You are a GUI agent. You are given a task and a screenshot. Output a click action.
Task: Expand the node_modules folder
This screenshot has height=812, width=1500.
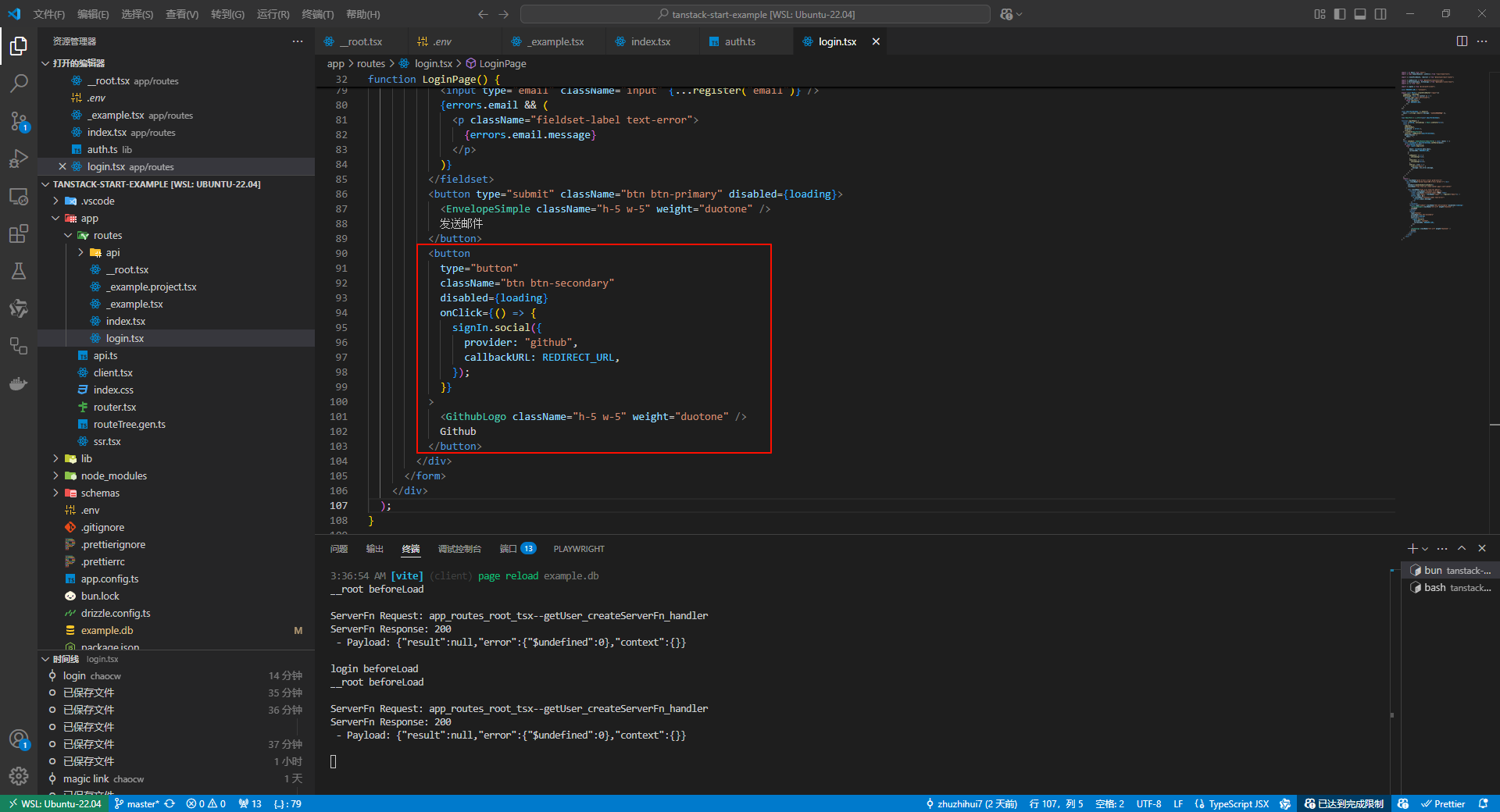(55, 476)
